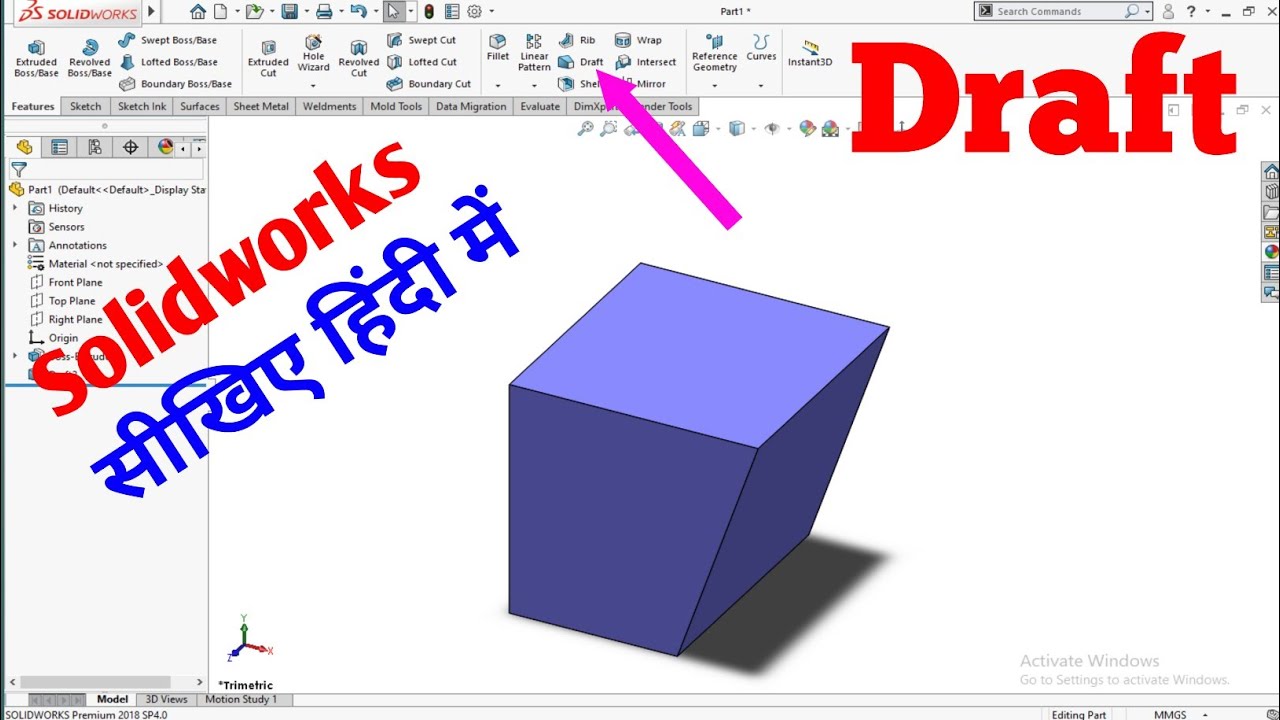1280x720 pixels.
Task: Open the Evaluate tab
Action: [x=540, y=106]
